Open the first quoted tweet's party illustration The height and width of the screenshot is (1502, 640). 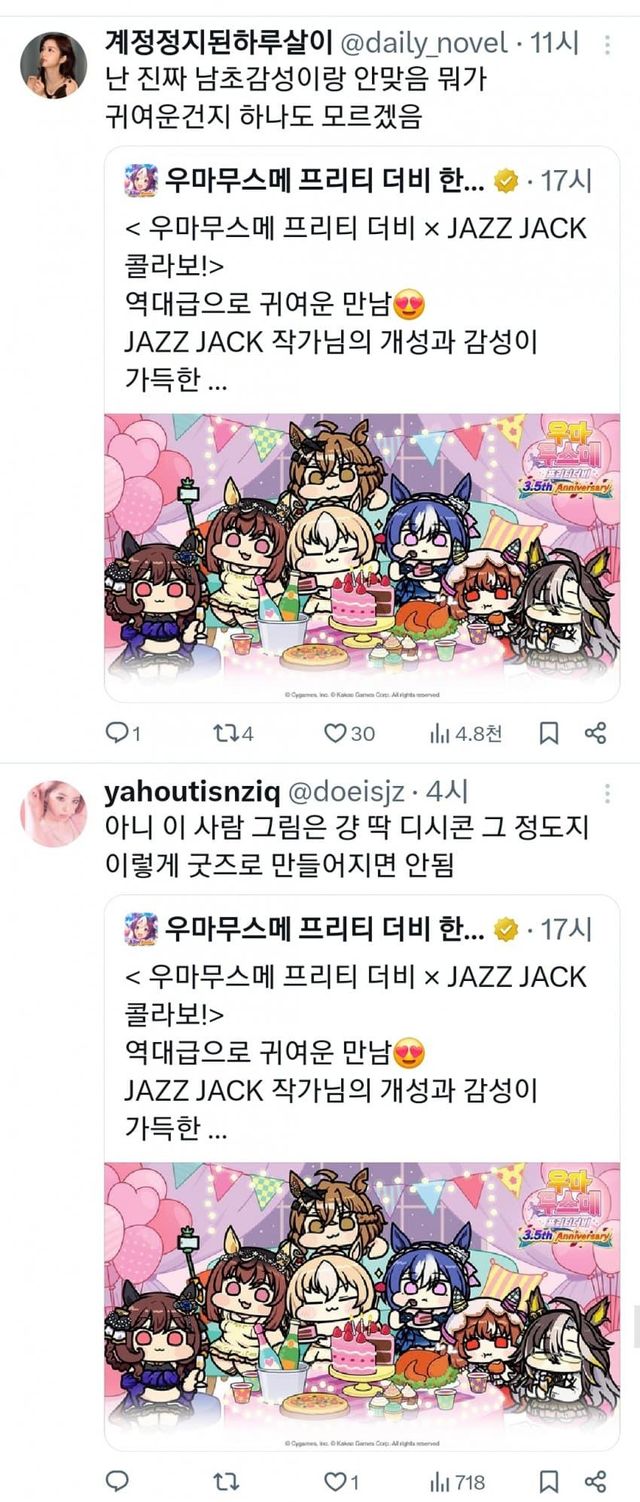[362, 557]
